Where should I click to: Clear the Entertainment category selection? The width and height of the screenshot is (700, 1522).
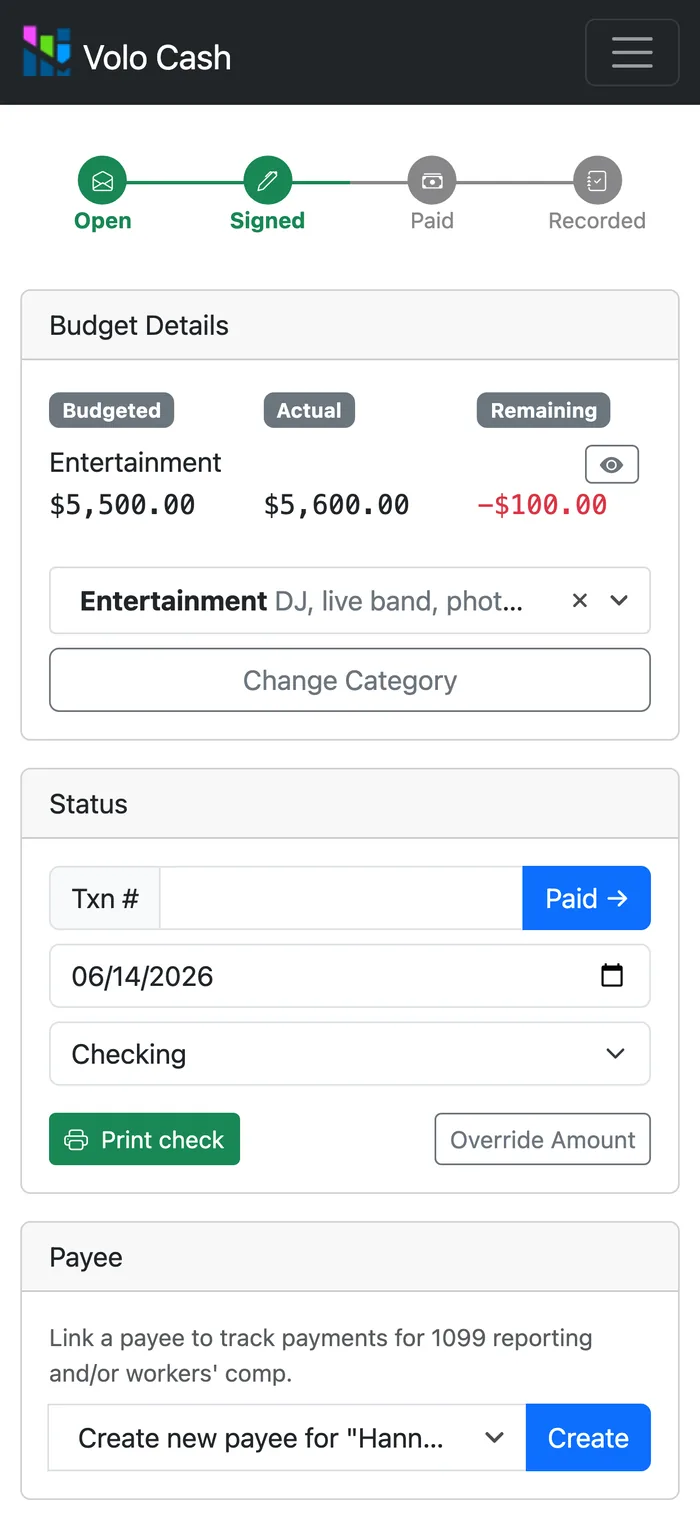[x=580, y=601]
